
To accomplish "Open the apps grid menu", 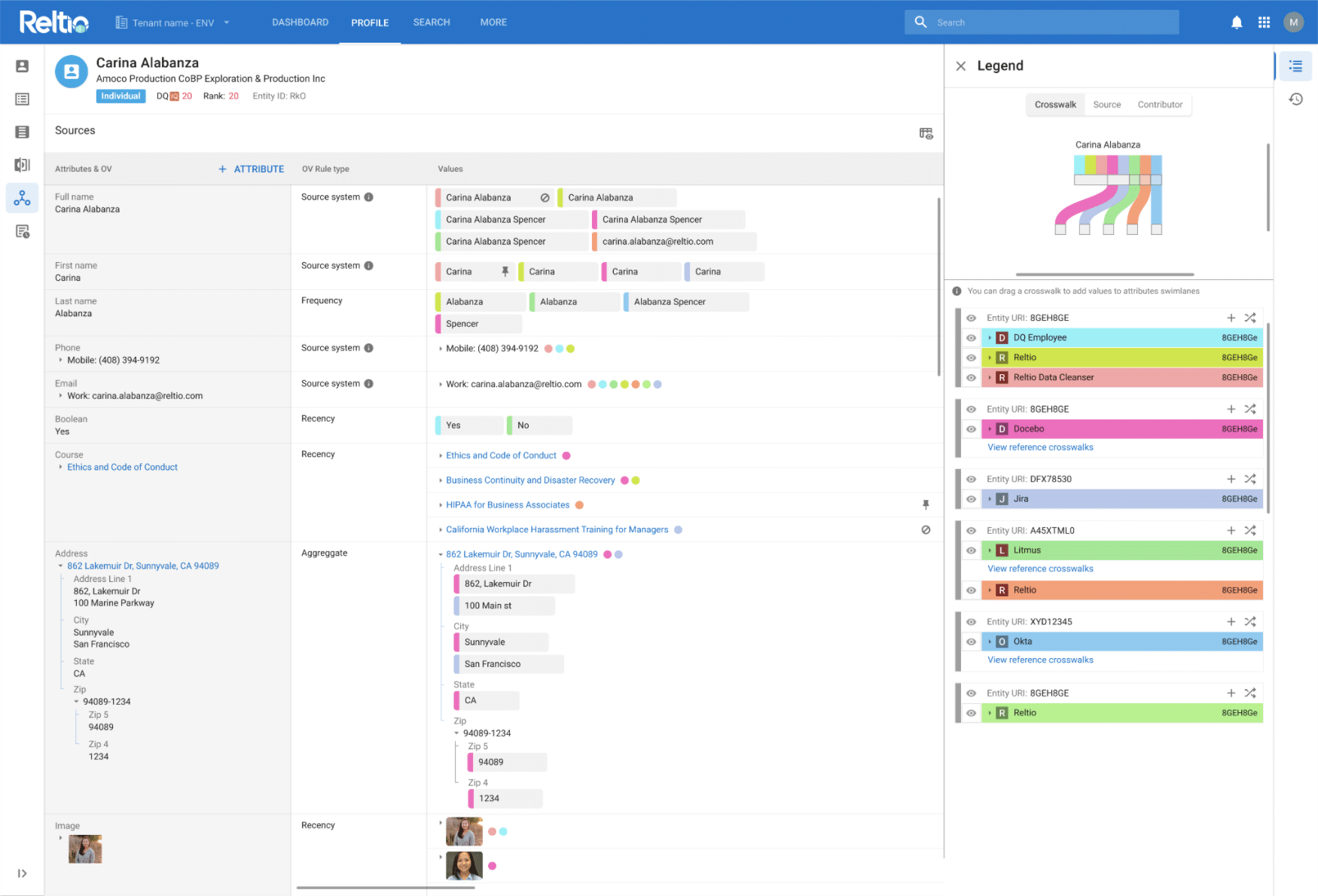I will click(x=1264, y=23).
